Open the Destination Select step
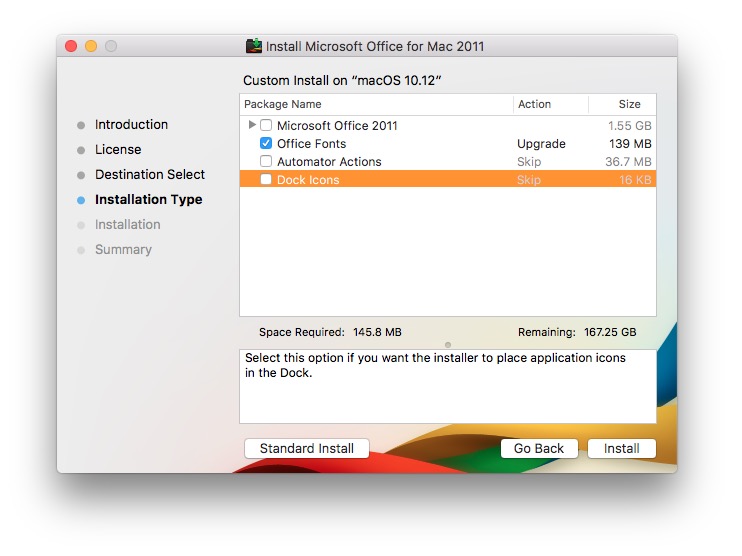Image resolution: width=742 pixels, height=556 pixels. point(149,175)
